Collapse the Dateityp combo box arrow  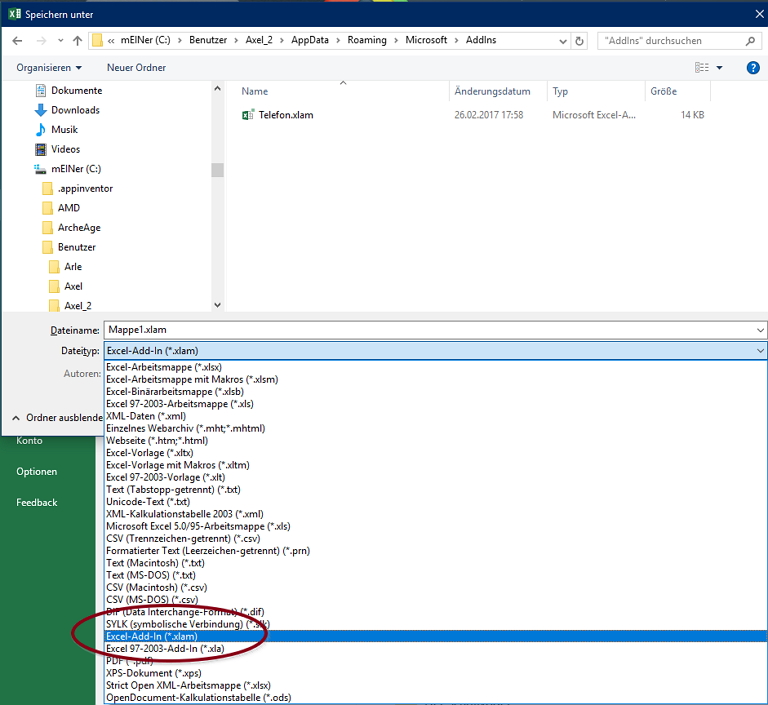760,351
